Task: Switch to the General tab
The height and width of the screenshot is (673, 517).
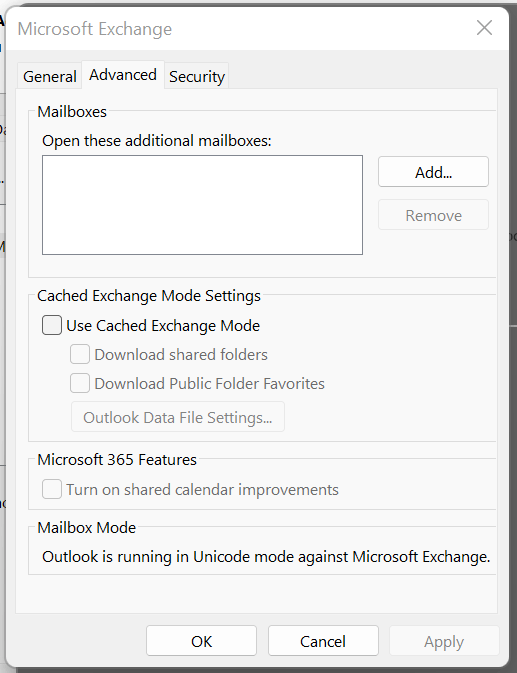Action: tap(50, 76)
